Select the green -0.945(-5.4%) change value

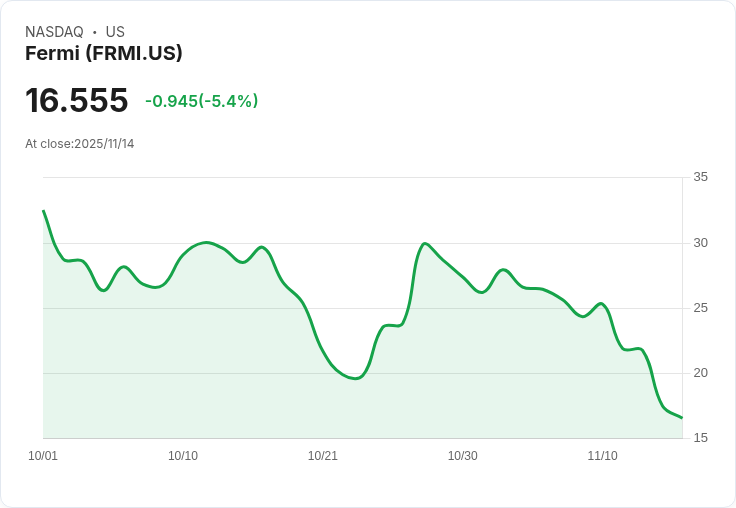point(201,101)
